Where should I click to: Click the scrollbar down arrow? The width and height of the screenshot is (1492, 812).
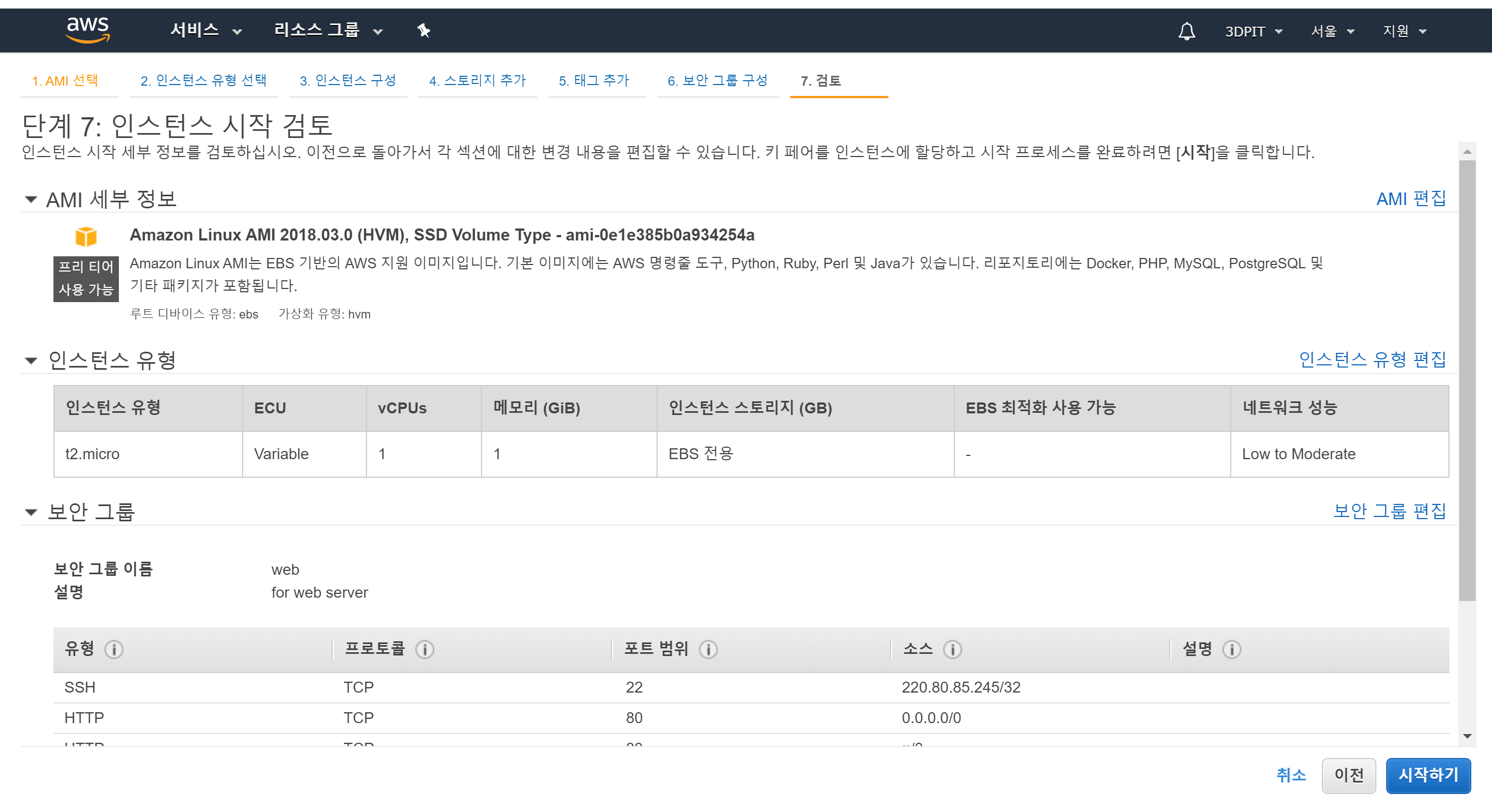(1466, 736)
